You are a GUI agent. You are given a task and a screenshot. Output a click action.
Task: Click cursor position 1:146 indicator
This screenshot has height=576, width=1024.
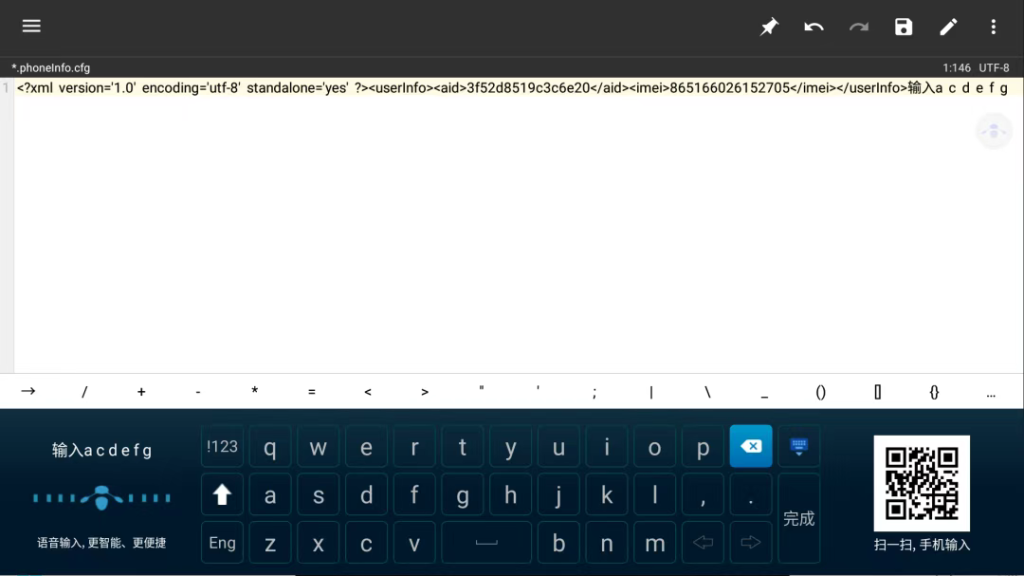tap(956, 67)
